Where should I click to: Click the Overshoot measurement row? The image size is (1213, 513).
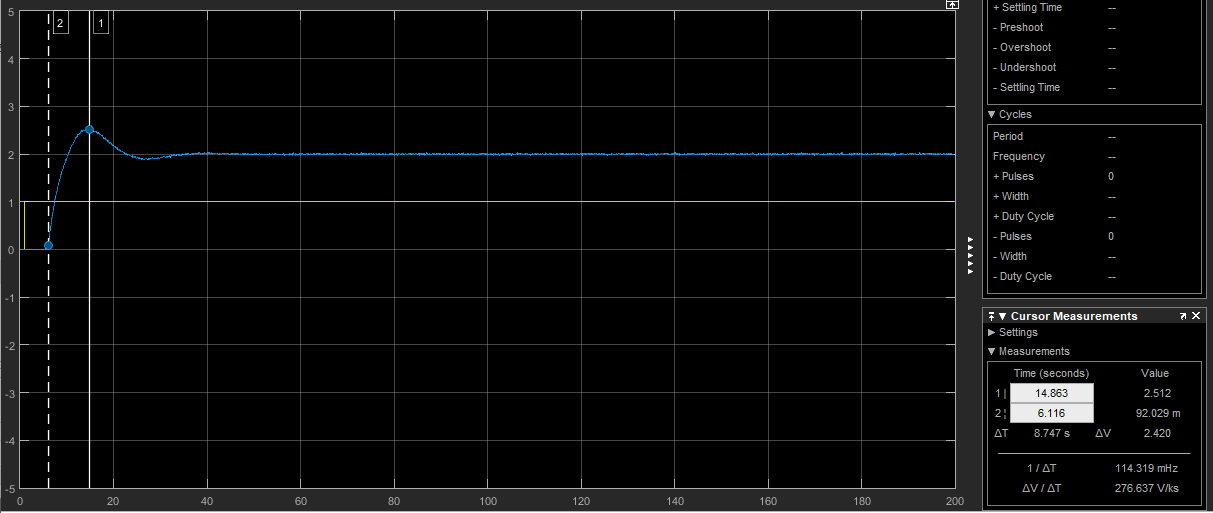(x=1095, y=47)
